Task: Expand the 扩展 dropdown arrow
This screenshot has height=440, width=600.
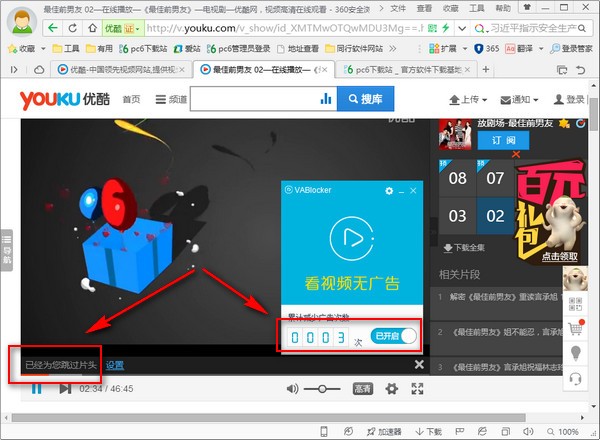Action: [x=465, y=49]
